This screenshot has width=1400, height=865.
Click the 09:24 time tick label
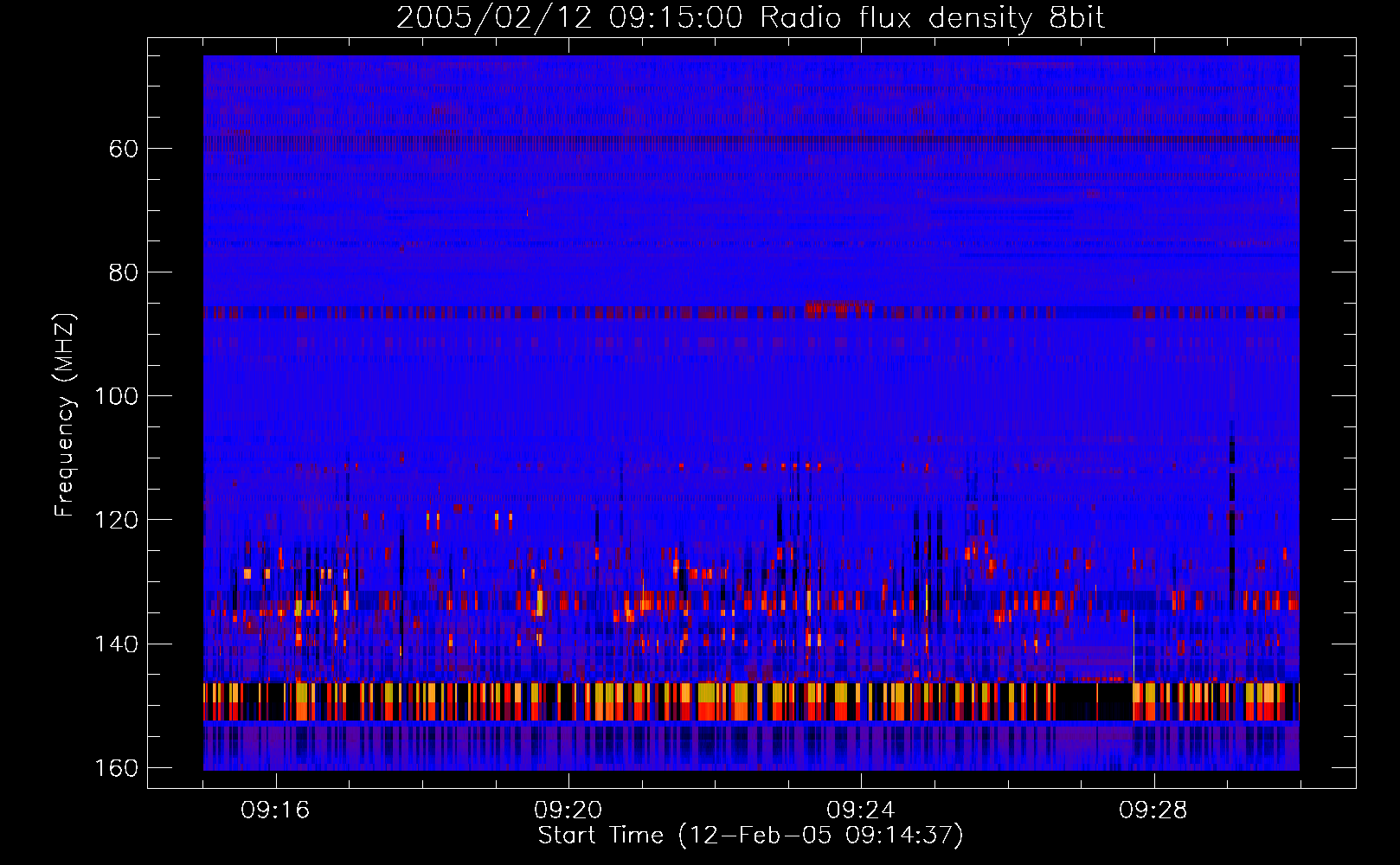pos(861,811)
